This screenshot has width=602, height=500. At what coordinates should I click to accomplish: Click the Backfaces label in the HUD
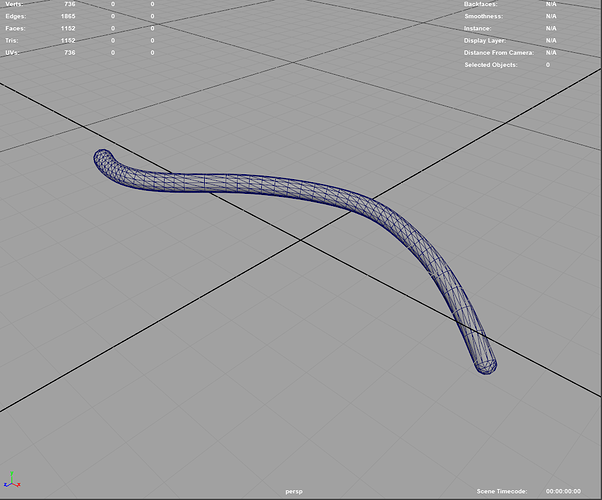[487, 5]
